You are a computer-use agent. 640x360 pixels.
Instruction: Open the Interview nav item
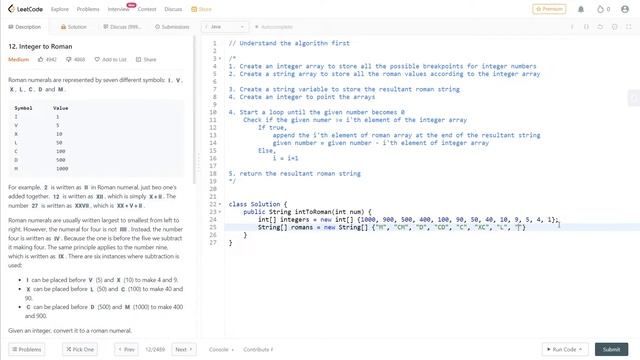118,9
